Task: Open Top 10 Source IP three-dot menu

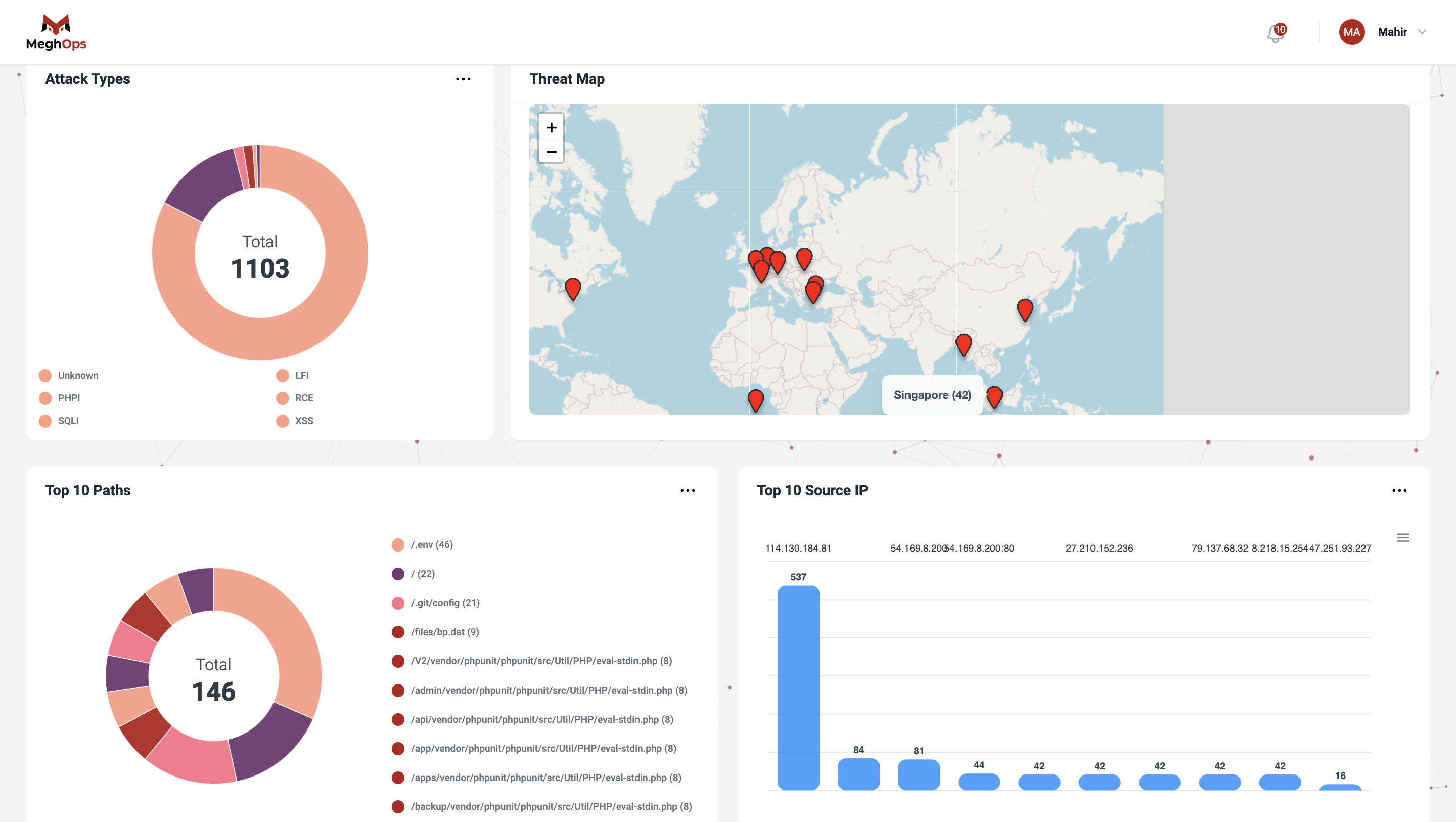Action: [1399, 491]
